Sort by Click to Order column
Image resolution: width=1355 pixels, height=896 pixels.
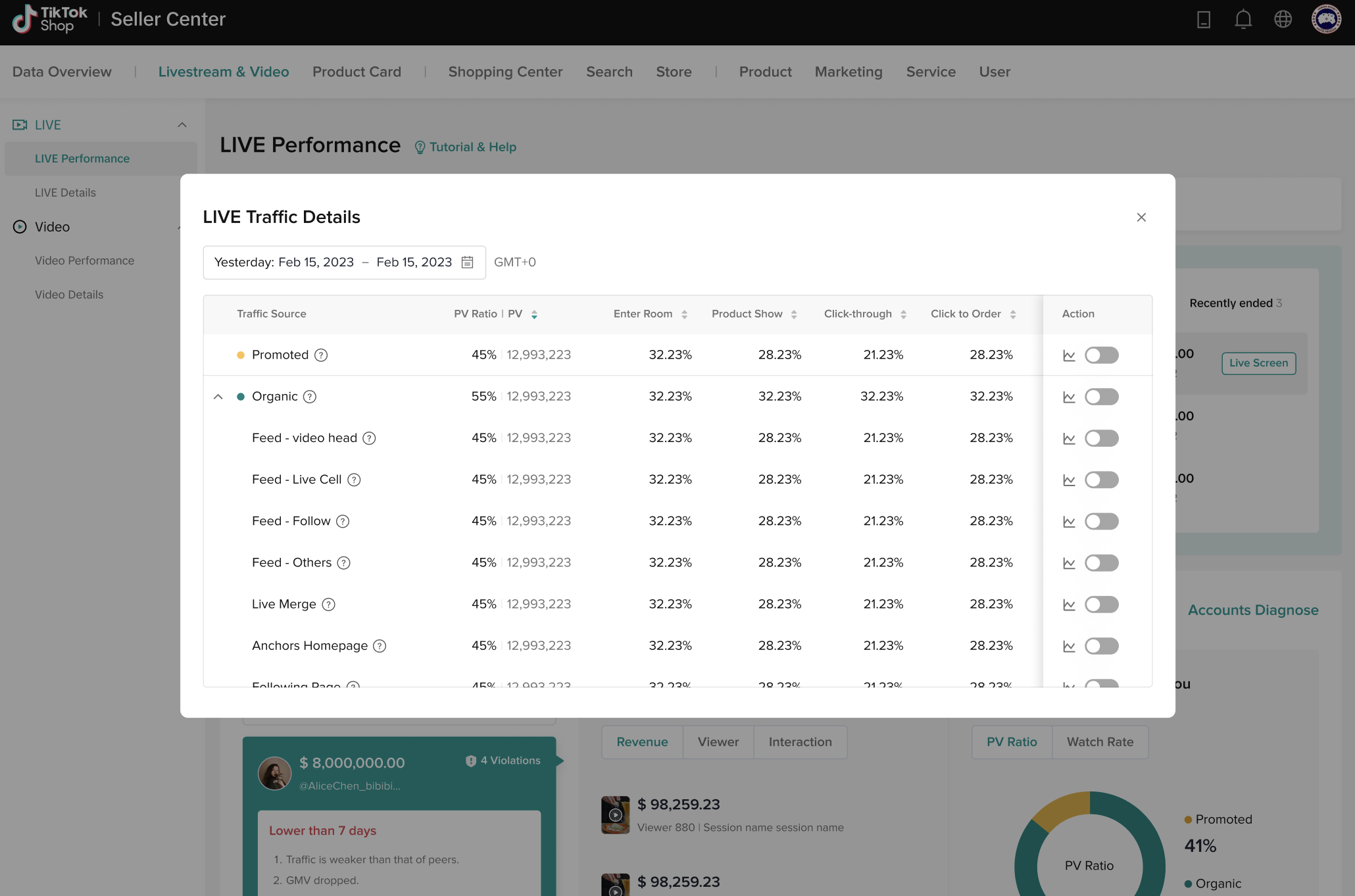point(1013,314)
